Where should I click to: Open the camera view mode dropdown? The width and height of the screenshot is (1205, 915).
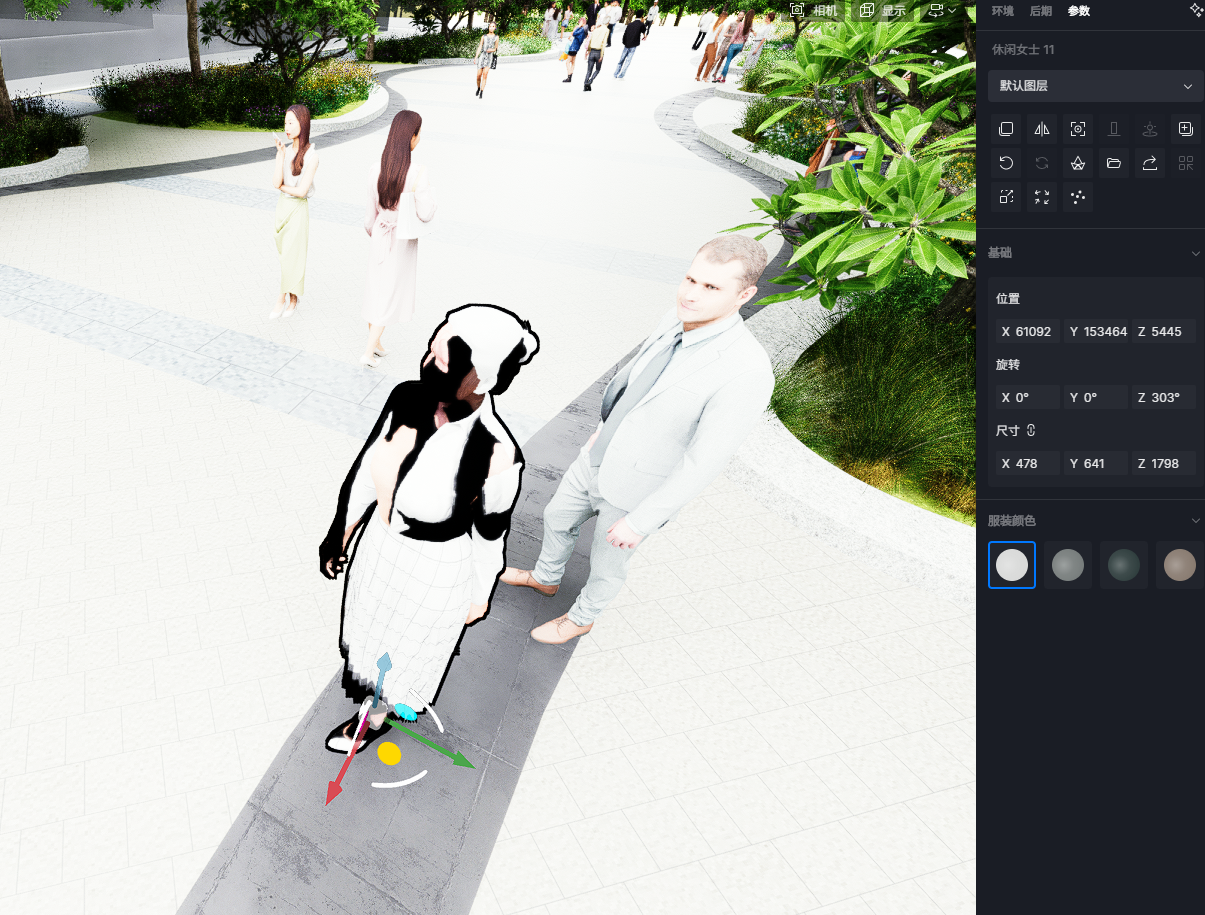(x=942, y=10)
